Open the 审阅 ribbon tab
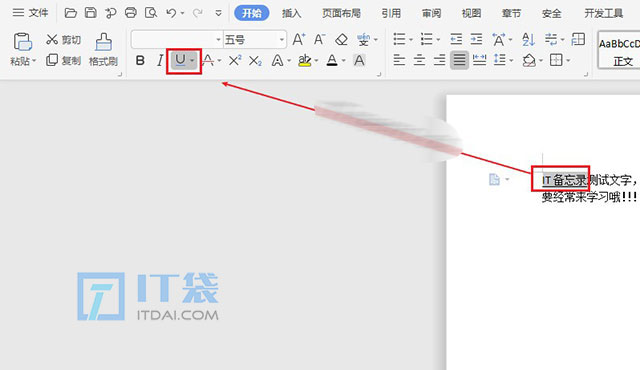Screen dimensions: 640x370 431,13
